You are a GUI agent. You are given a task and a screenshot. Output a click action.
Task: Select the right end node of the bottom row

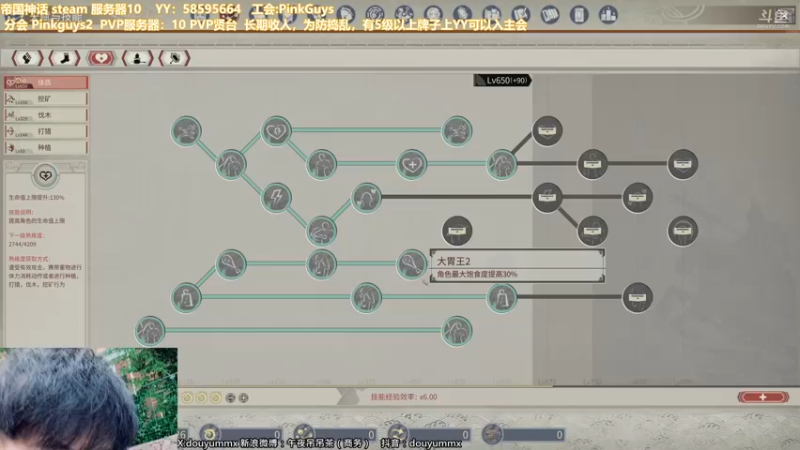click(457, 331)
